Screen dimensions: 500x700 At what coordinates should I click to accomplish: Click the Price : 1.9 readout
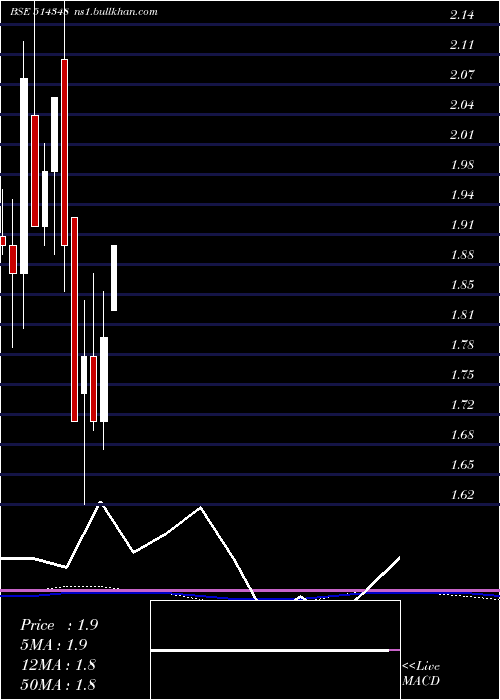click(59, 625)
